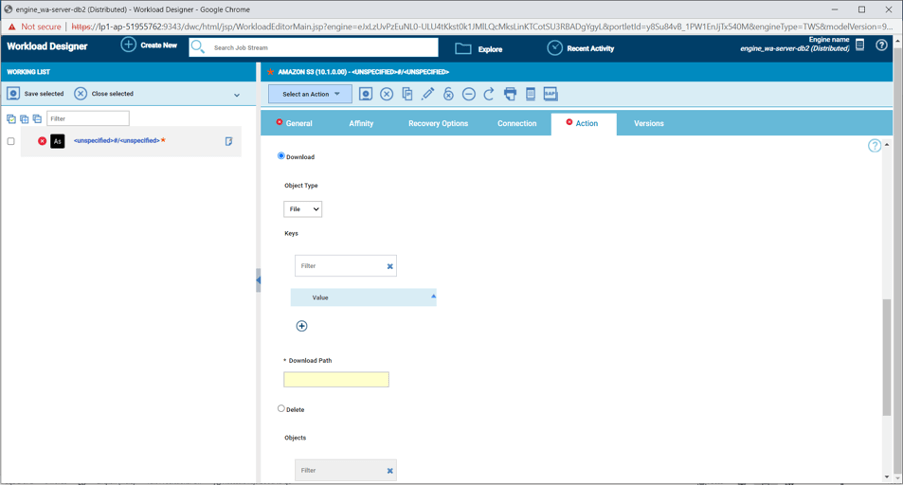Click the SAP icon in toolbar

pos(550,94)
